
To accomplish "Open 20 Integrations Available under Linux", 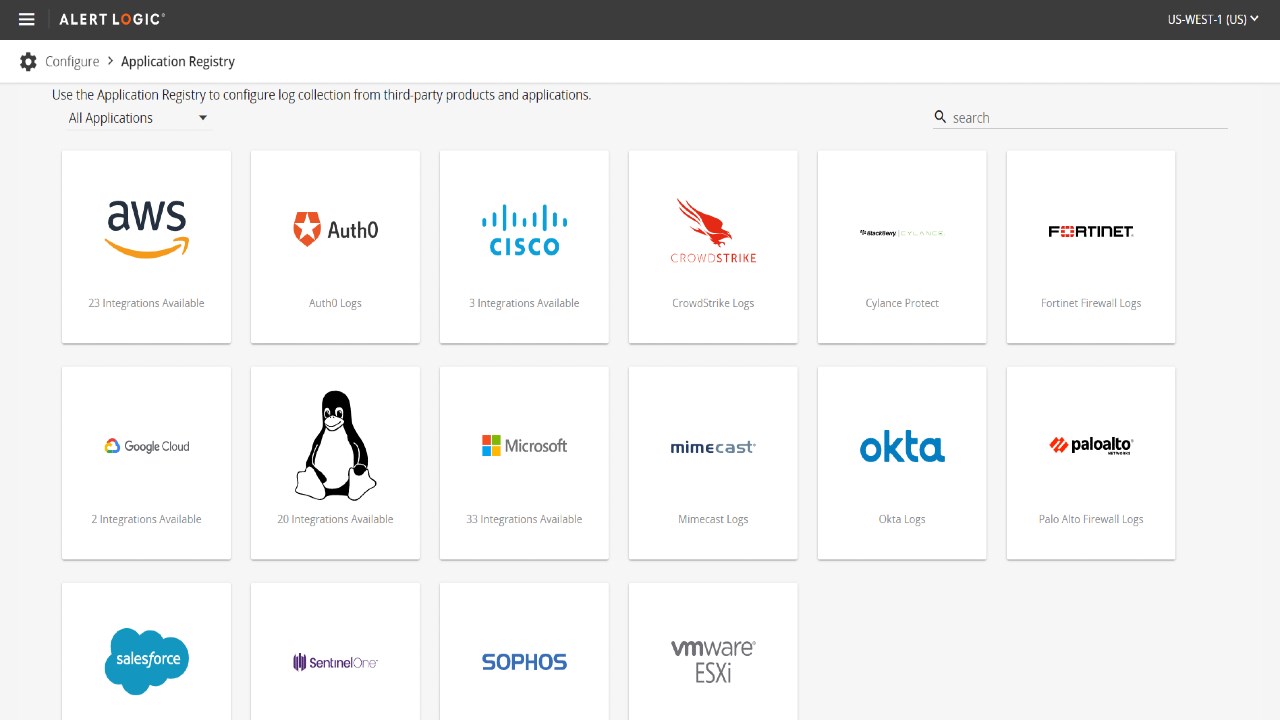I will (336, 519).
